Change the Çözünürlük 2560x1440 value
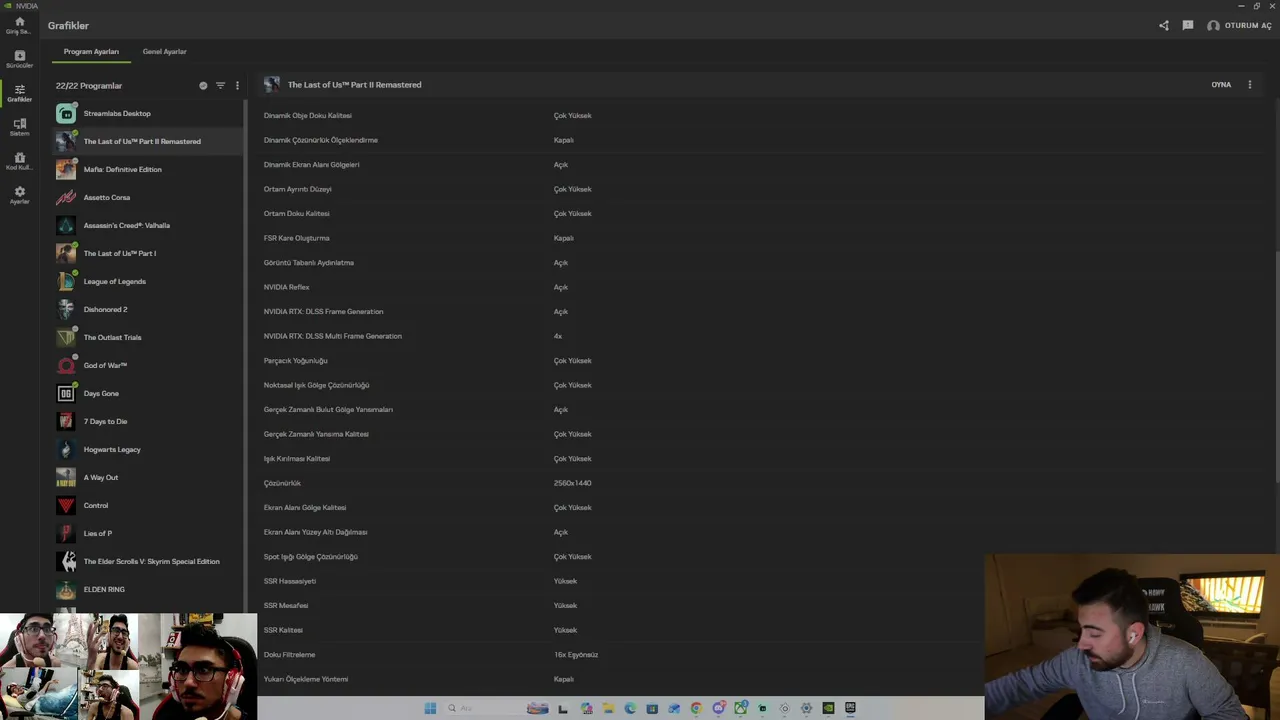Screen dimensions: 1280x720 tap(572, 483)
